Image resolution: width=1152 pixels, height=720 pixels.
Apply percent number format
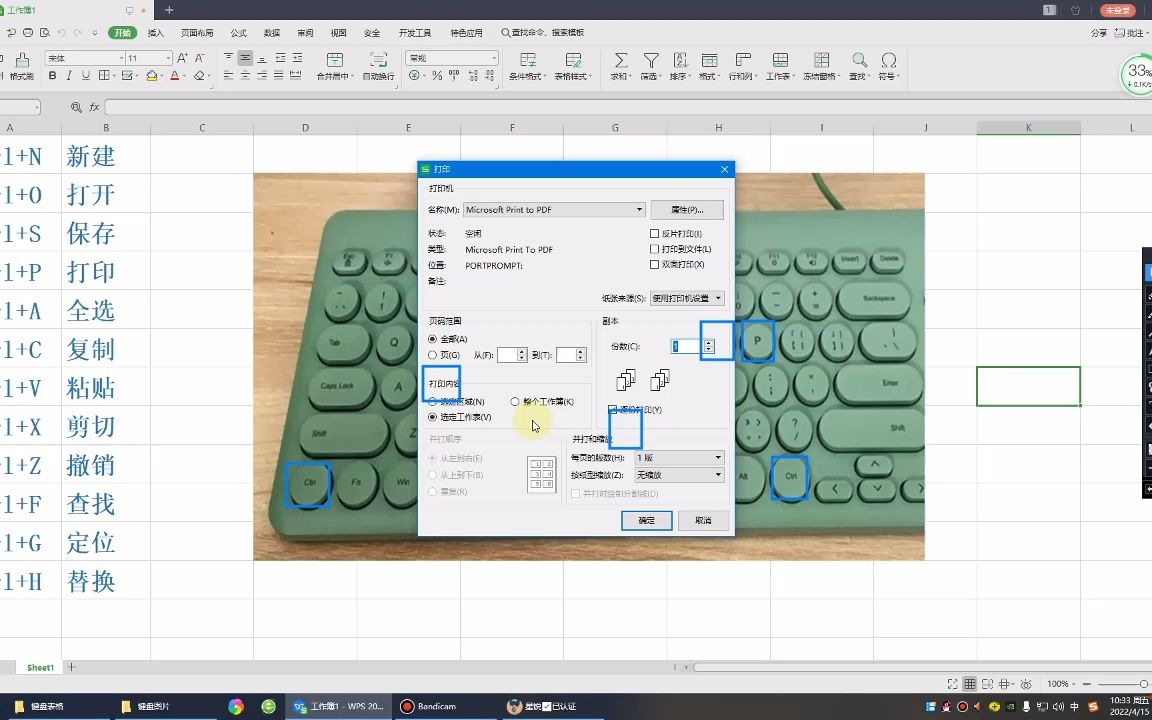[437, 73]
